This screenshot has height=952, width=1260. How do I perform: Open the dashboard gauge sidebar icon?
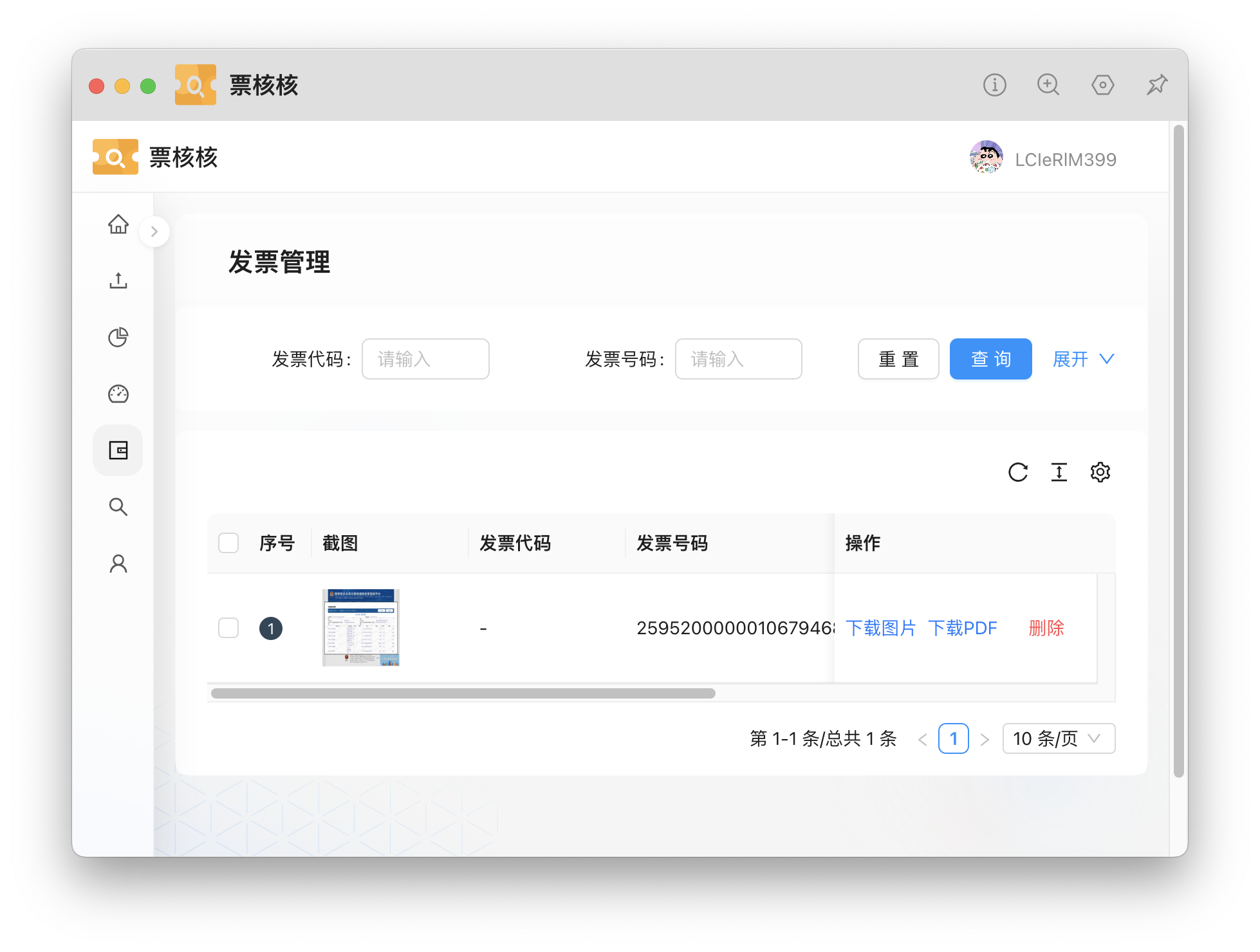[118, 394]
